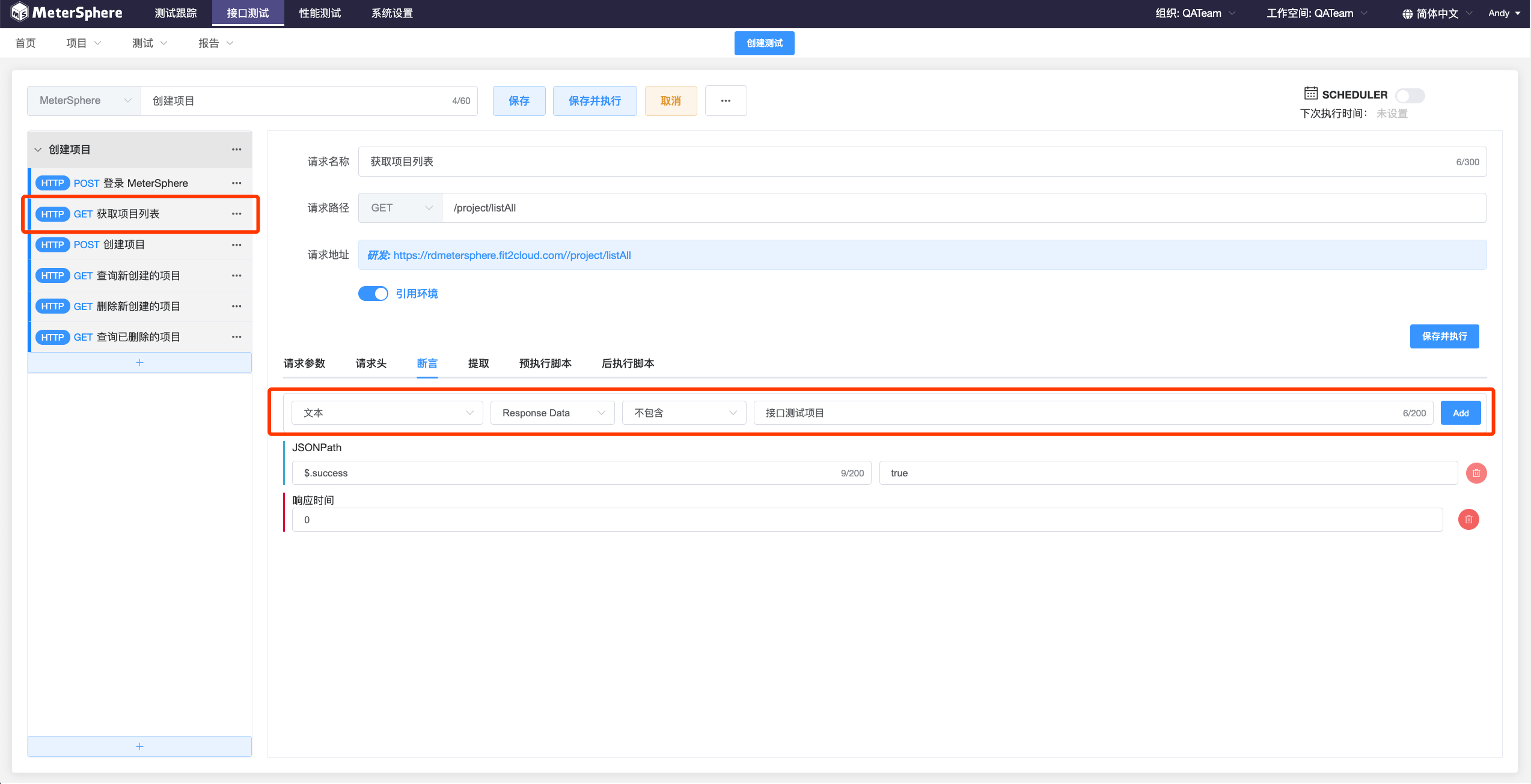The image size is (1531, 784).
Task: Delete the JSONPath assertion with trash icon
Action: click(1476, 473)
